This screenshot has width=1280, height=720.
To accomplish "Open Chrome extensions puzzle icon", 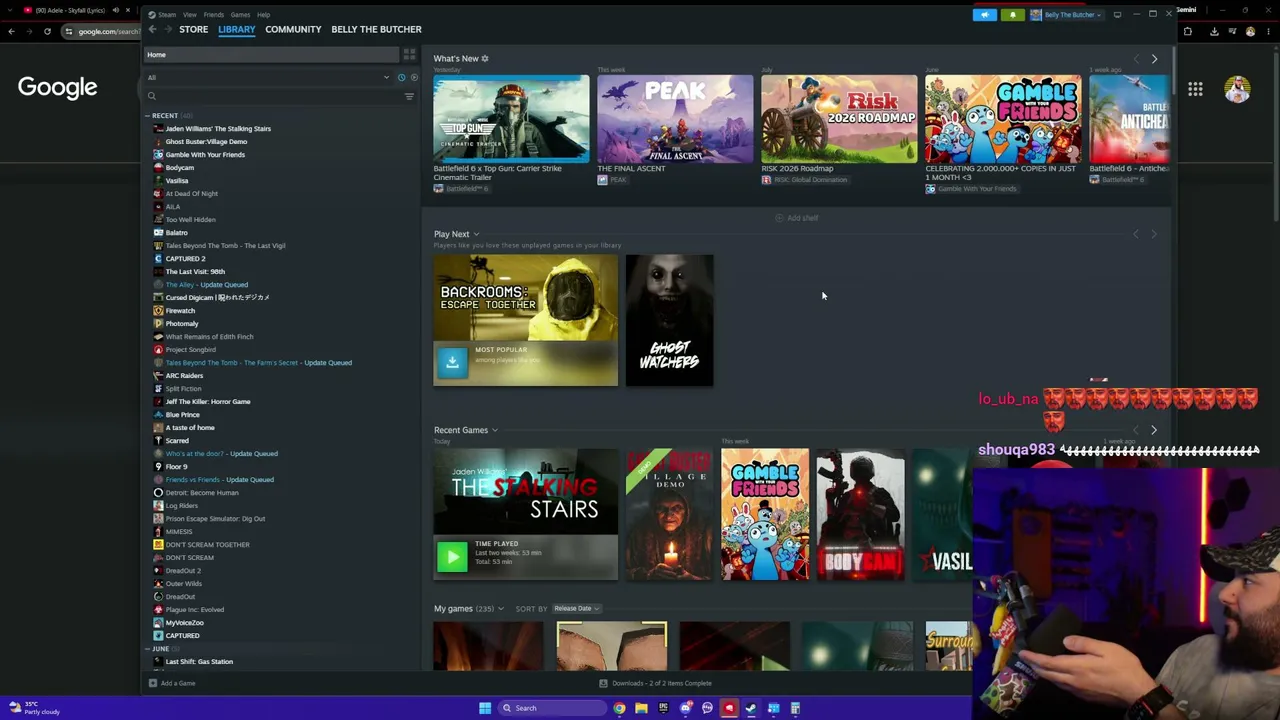I will (x=1188, y=31).
